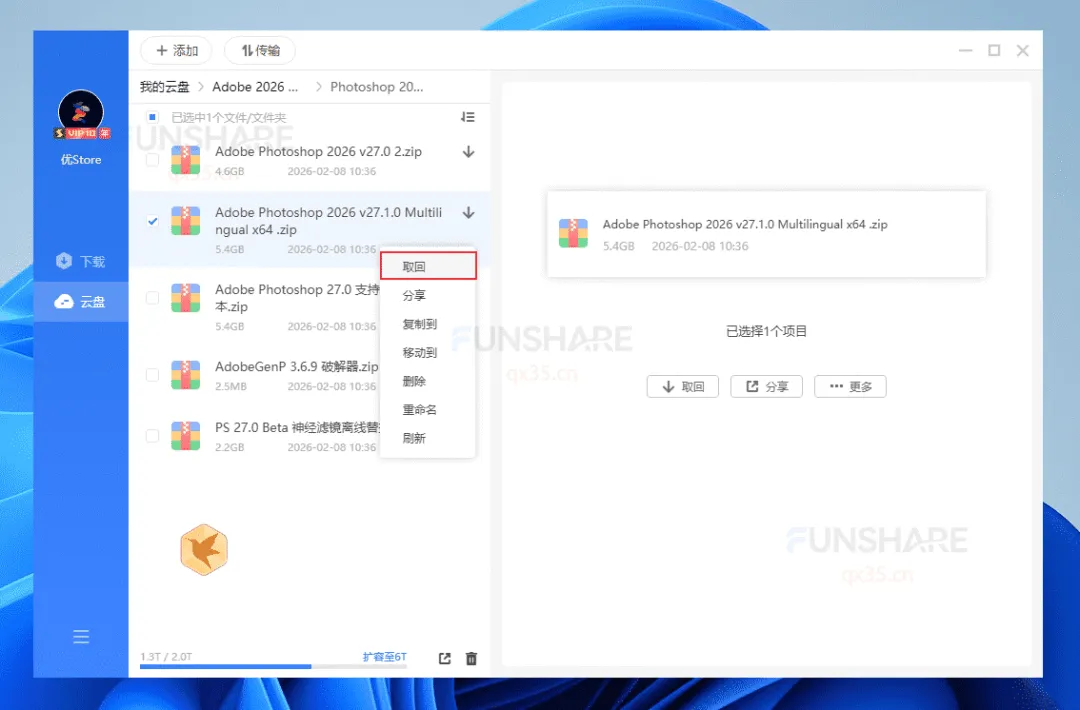
Task: Choose 取回 in the context menu
Action: (428, 266)
